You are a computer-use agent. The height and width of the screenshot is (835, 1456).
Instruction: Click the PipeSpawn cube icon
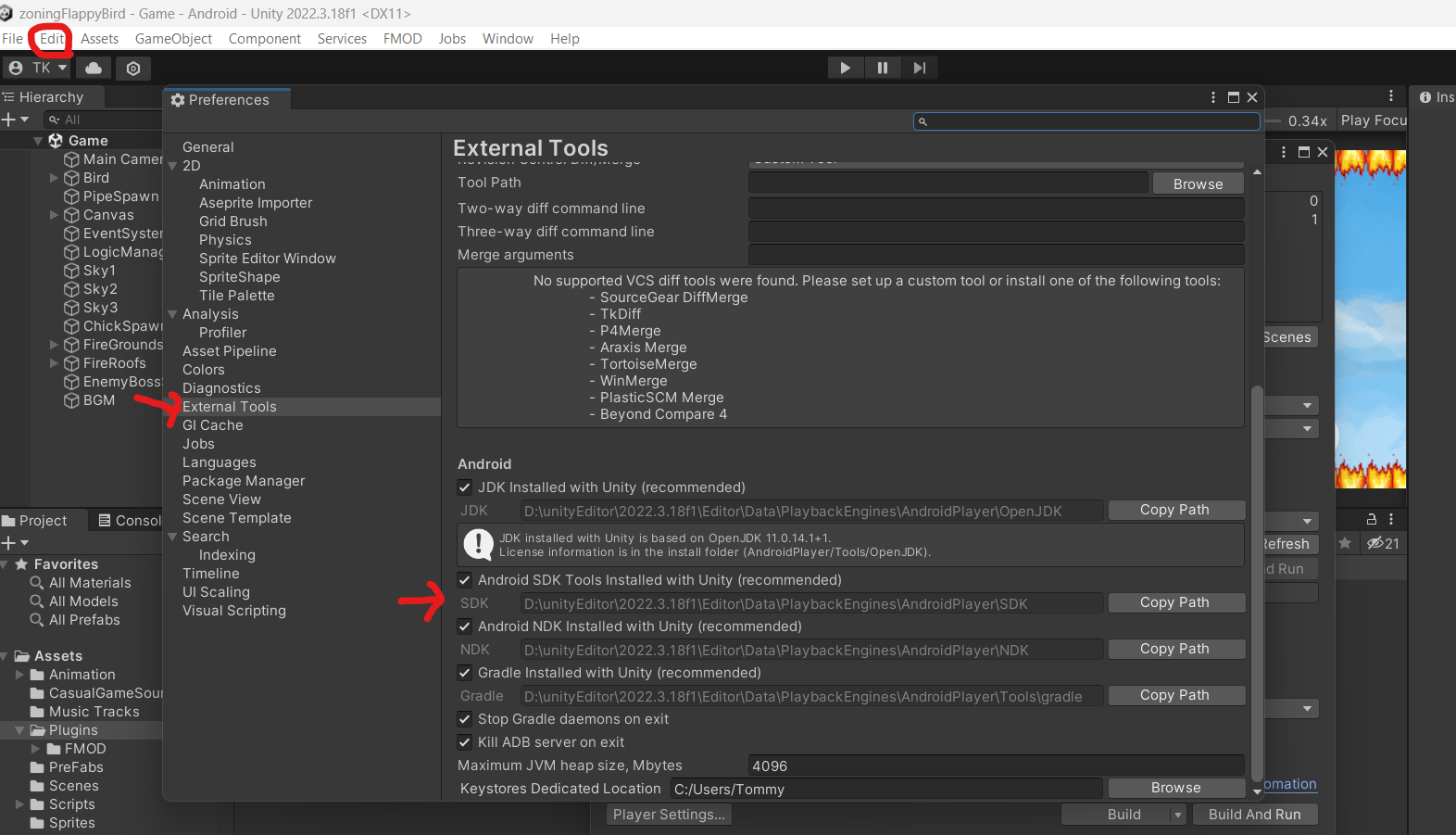point(71,196)
